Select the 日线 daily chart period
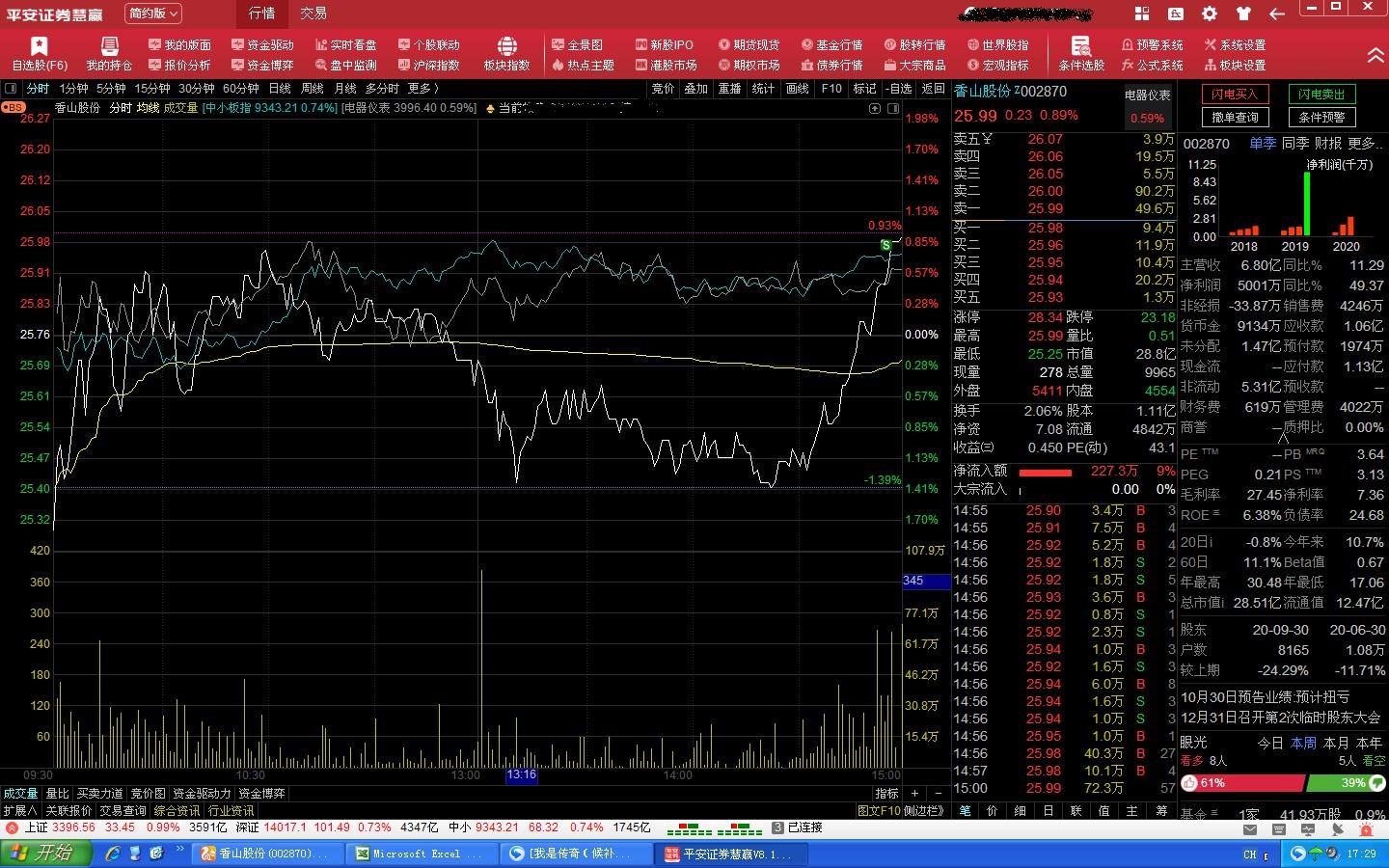 (280, 88)
